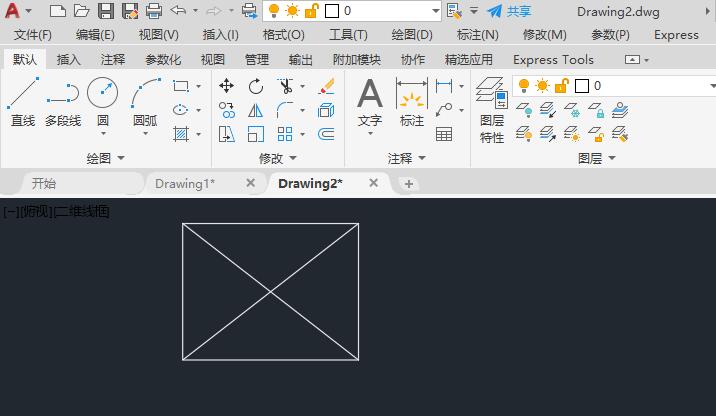Toggle the bulb in quick access layer box
Image resolution: width=716 pixels, height=416 pixels.
pos(274,11)
